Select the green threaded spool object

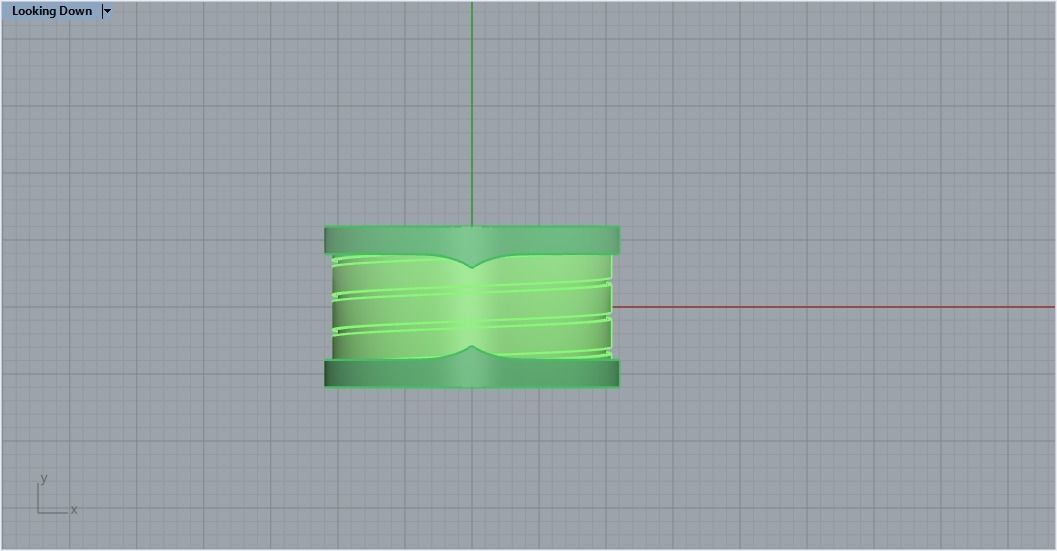[472, 307]
